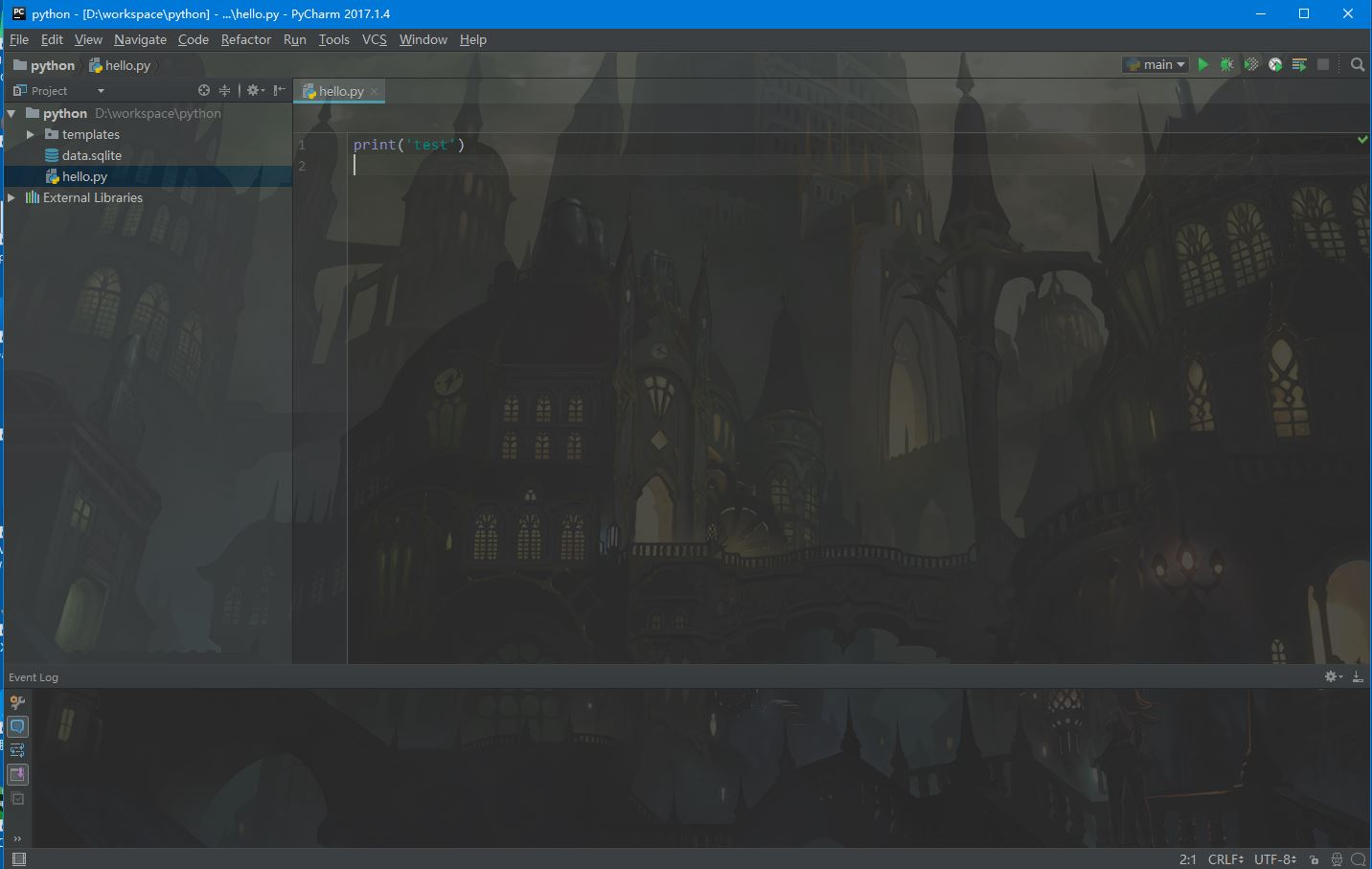1372x869 pixels.
Task: Click the Profile run icon with clock
Action: [1275, 64]
